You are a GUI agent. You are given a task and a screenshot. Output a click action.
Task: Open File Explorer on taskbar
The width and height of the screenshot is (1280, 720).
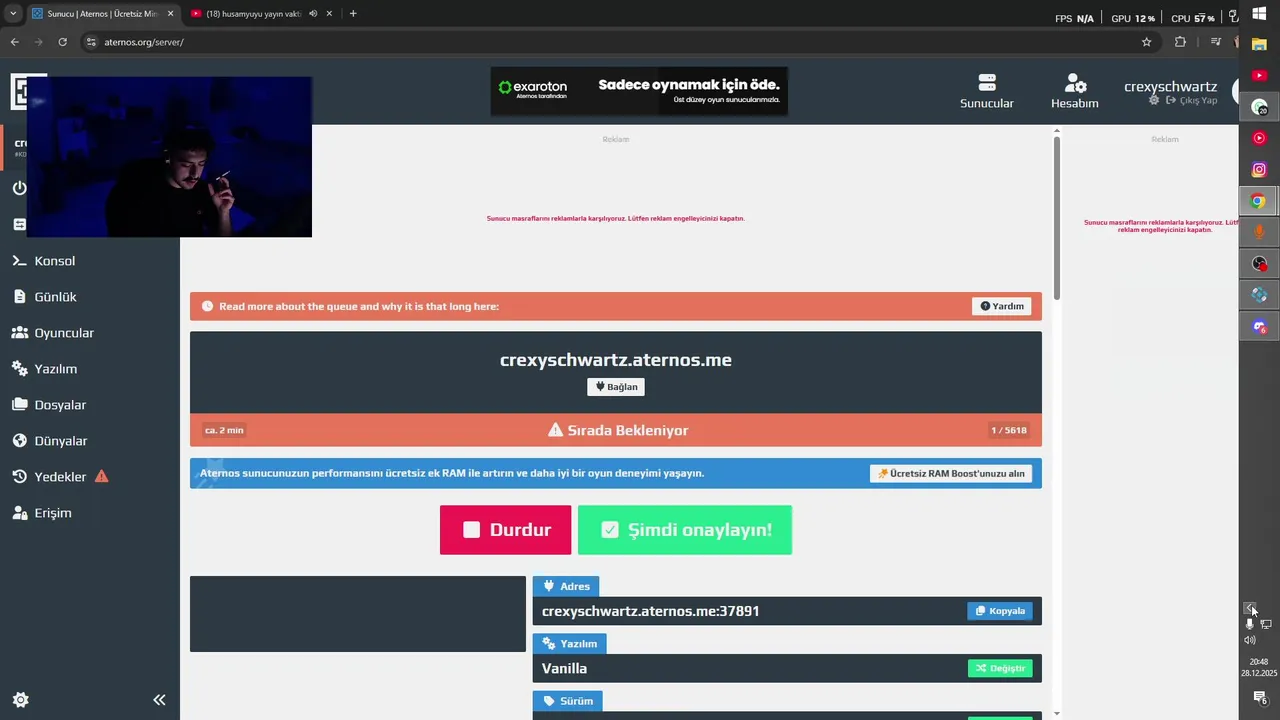click(x=1259, y=45)
